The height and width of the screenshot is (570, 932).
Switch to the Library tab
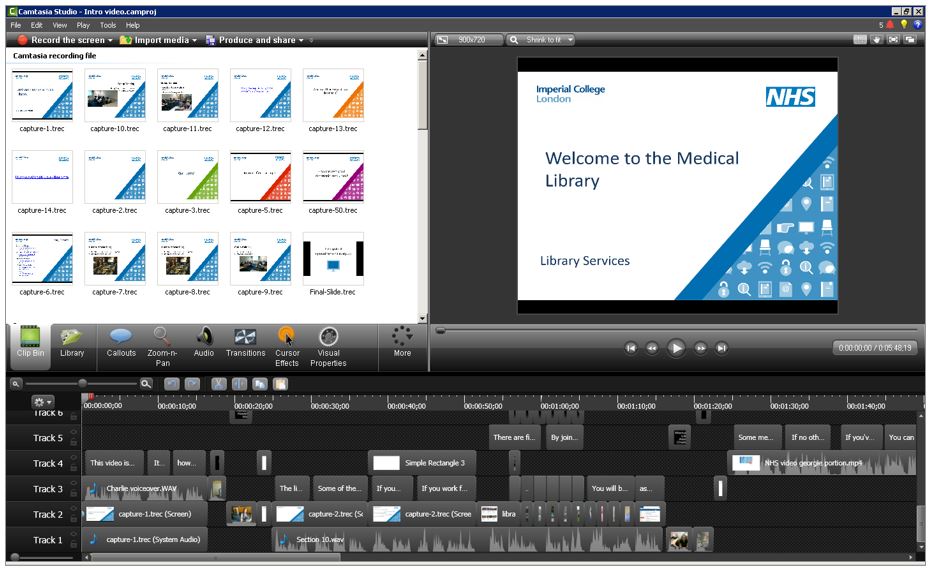[x=72, y=343]
